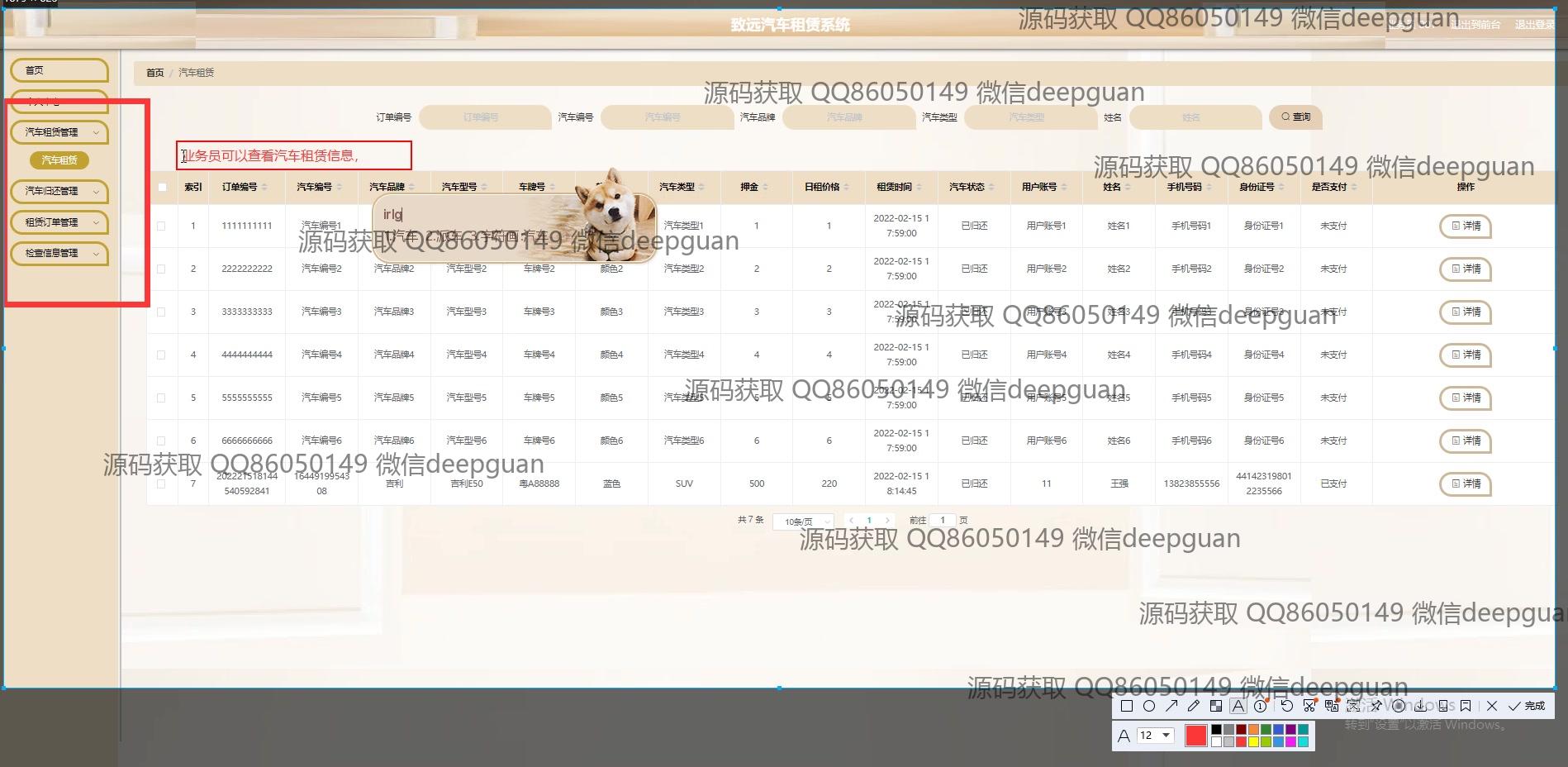Check the checkbox for row 4
The height and width of the screenshot is (767, 1568).
pyautogui.click(x=162, y=355)
